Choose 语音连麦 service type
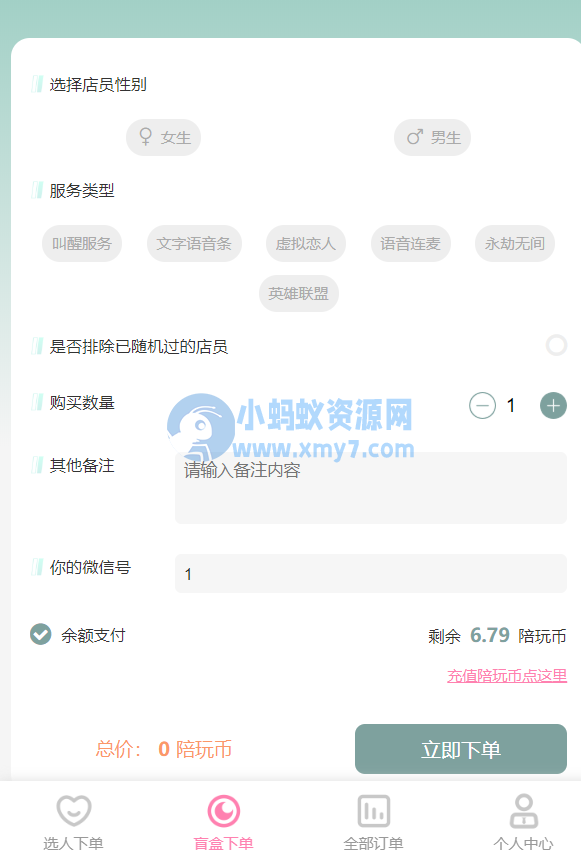This screenshot has height=858, width=581. coord(411,244)
